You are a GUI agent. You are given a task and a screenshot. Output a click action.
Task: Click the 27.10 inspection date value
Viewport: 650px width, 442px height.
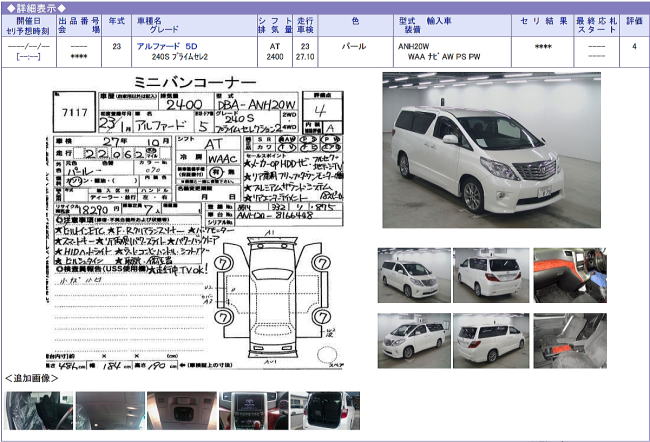point(305,57)
